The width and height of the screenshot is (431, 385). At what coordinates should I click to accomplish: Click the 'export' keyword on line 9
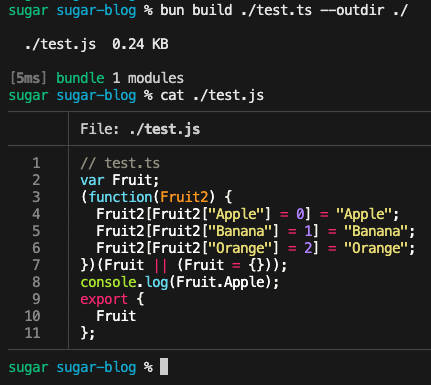click(x=104, y=299)
